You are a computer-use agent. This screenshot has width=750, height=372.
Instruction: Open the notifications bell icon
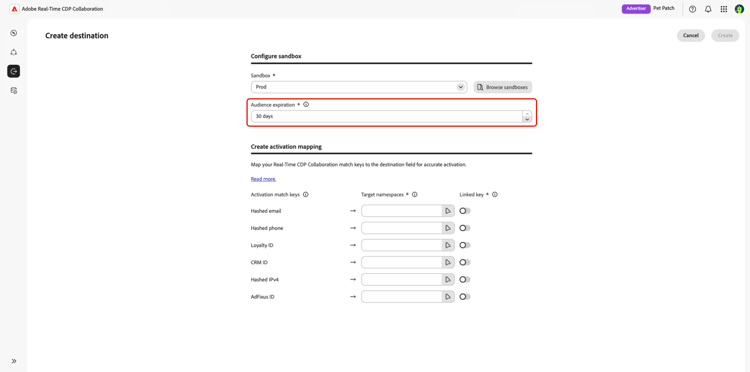[708, 9]
